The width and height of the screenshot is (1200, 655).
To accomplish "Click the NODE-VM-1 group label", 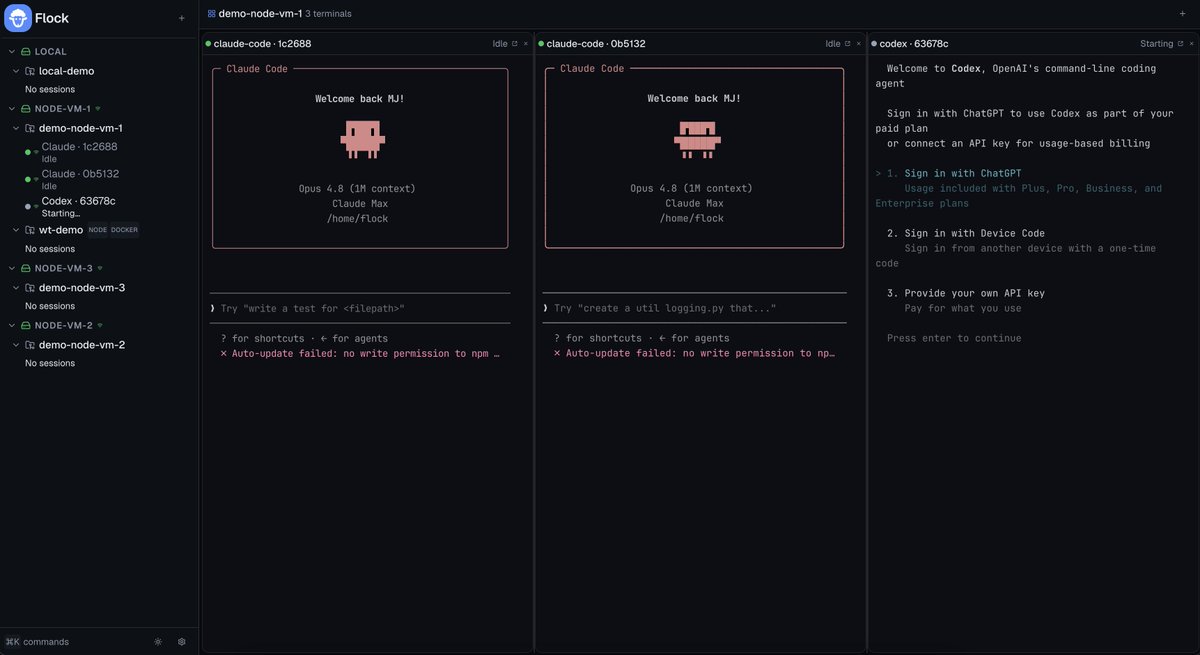I will pyautogui.click(x=63, y=108).
